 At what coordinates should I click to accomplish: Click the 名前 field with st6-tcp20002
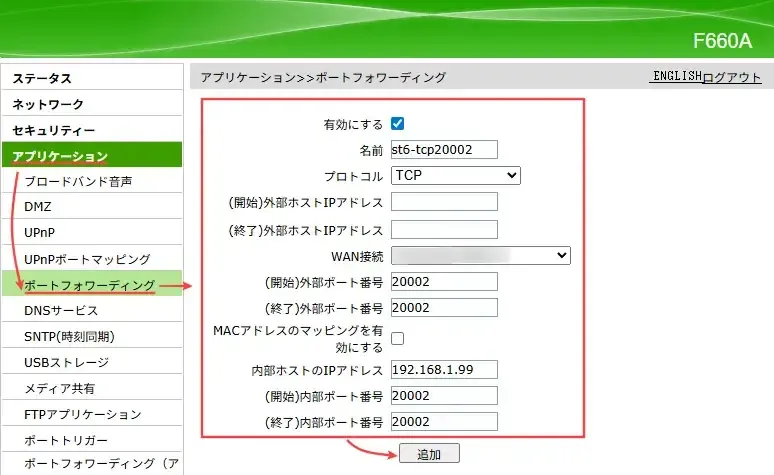(x=444, y=150)
